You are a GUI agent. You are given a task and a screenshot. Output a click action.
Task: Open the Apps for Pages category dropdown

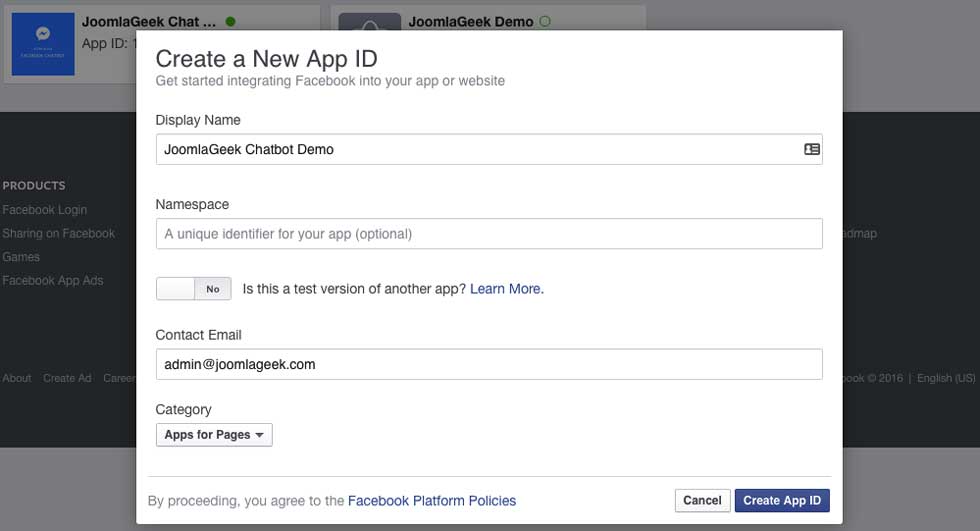[x=214, y=435]
